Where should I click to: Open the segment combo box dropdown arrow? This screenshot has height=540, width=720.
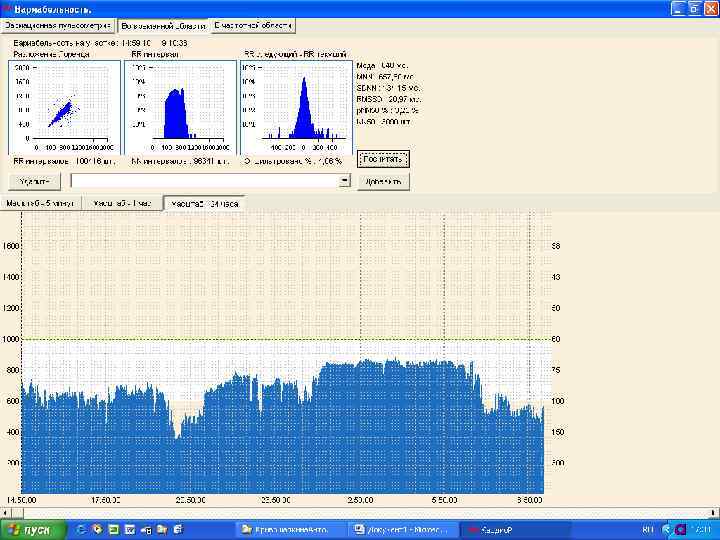point(345,181)
